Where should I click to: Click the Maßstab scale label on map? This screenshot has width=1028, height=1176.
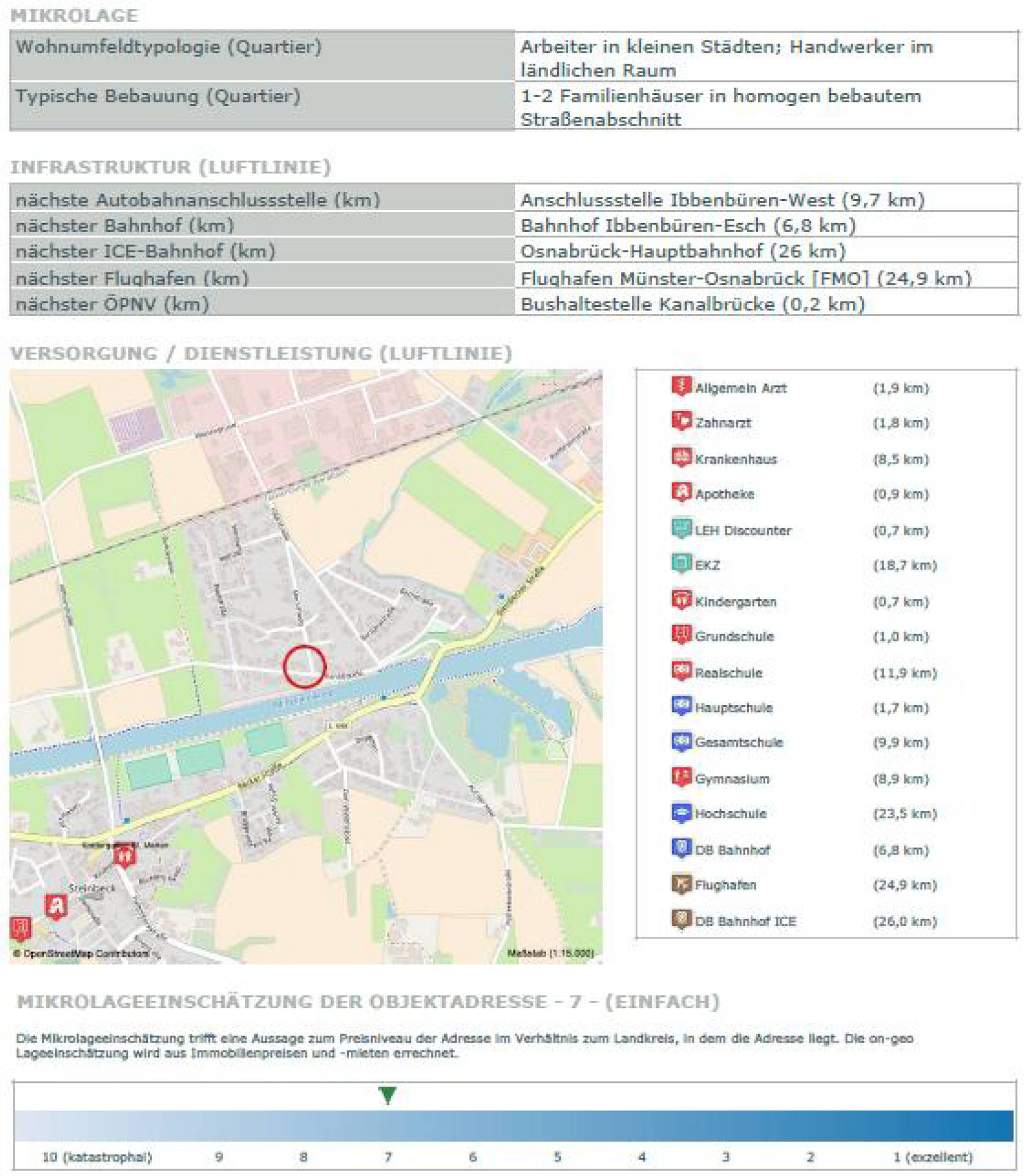click(x=550, y=954)
